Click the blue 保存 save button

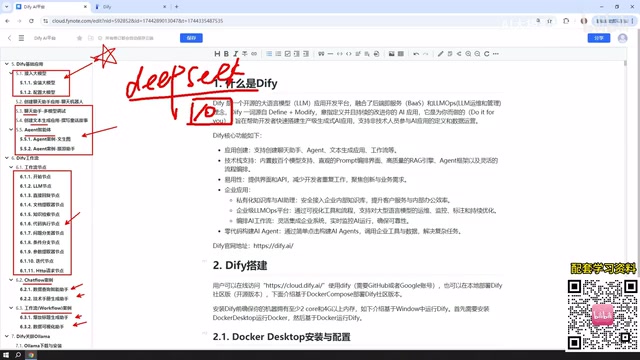click(191, 38)
